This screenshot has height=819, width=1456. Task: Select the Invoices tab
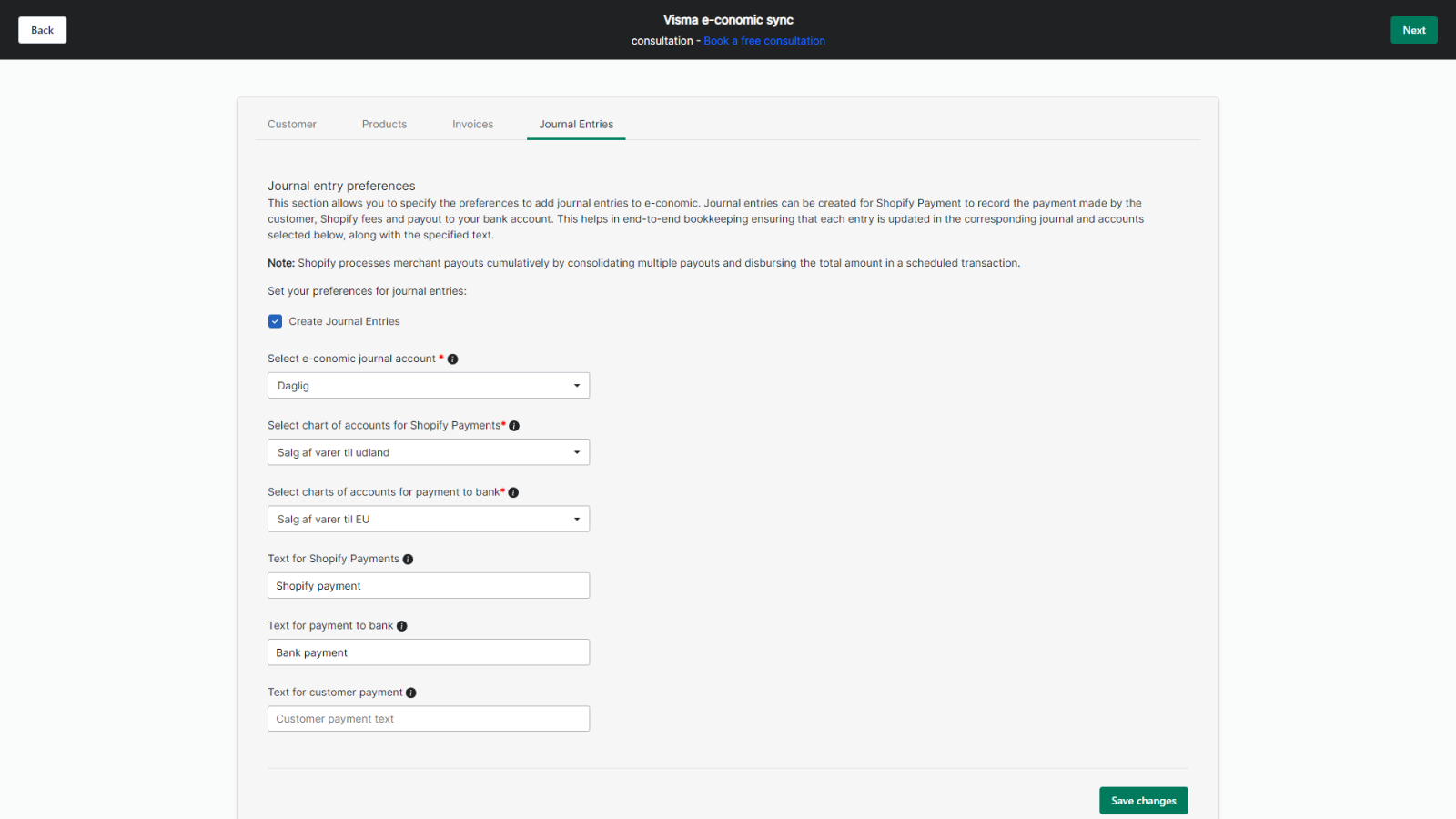tap(472, 124)
